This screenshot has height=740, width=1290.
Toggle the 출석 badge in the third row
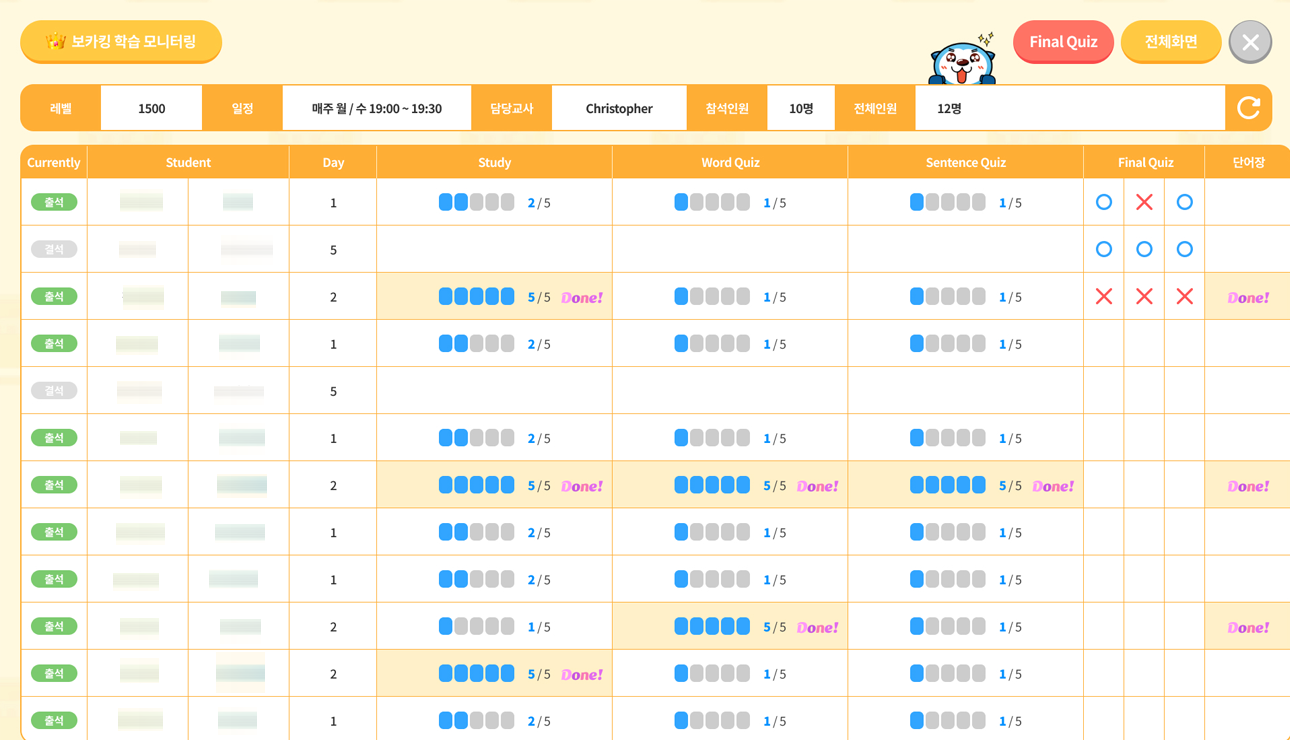(54, 296)
